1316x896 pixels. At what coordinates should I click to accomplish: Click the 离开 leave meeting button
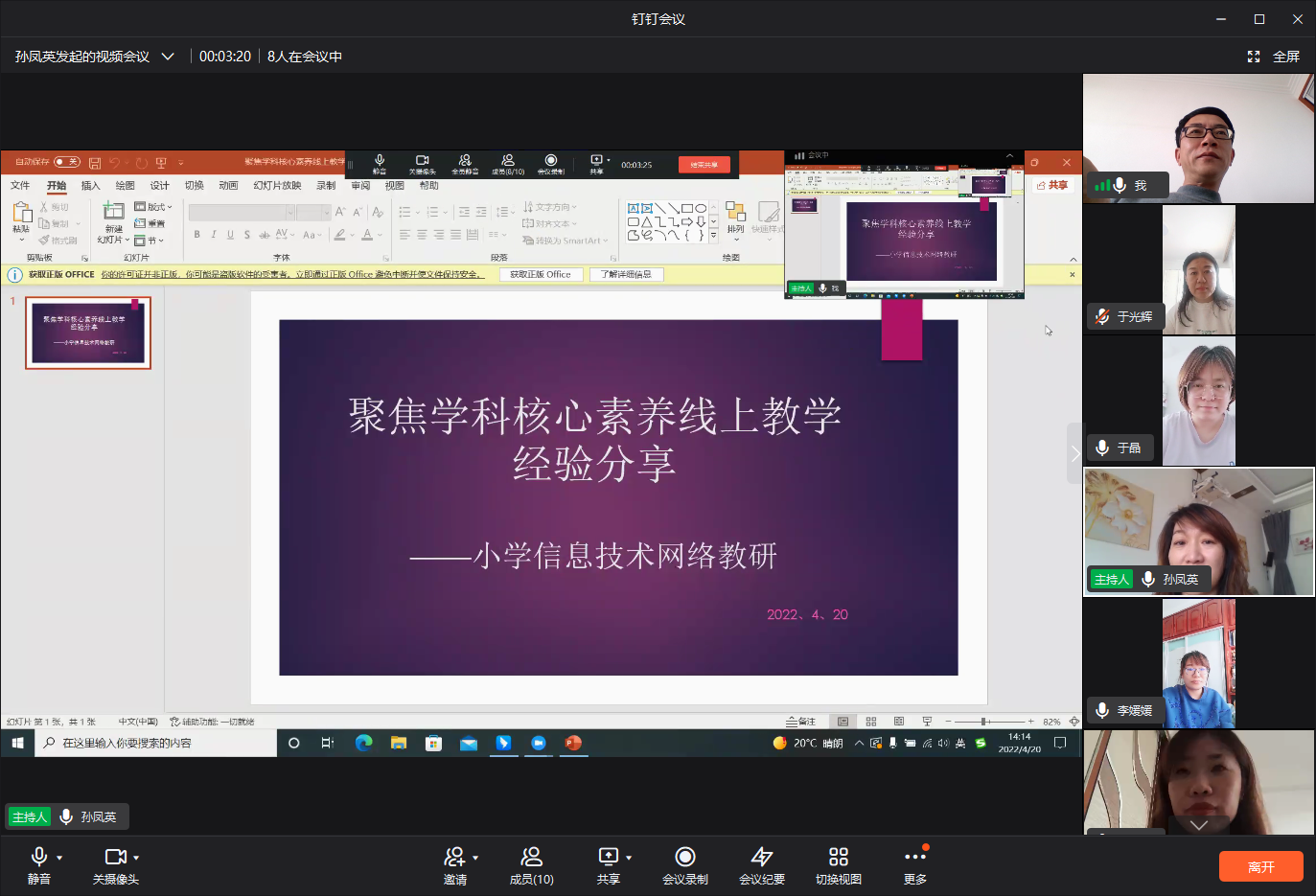pos(1260,866)
